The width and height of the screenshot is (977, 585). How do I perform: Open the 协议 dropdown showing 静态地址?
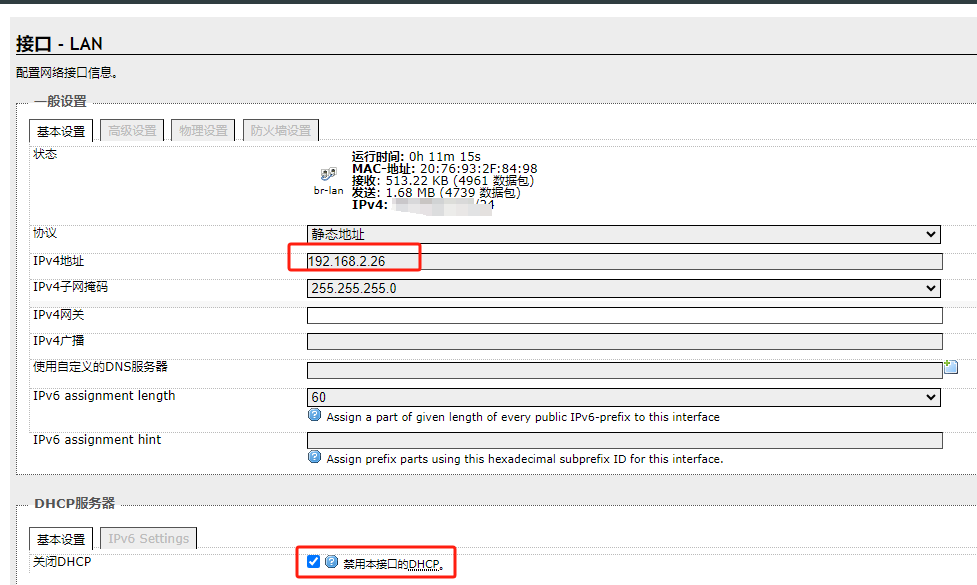point(624,235)
